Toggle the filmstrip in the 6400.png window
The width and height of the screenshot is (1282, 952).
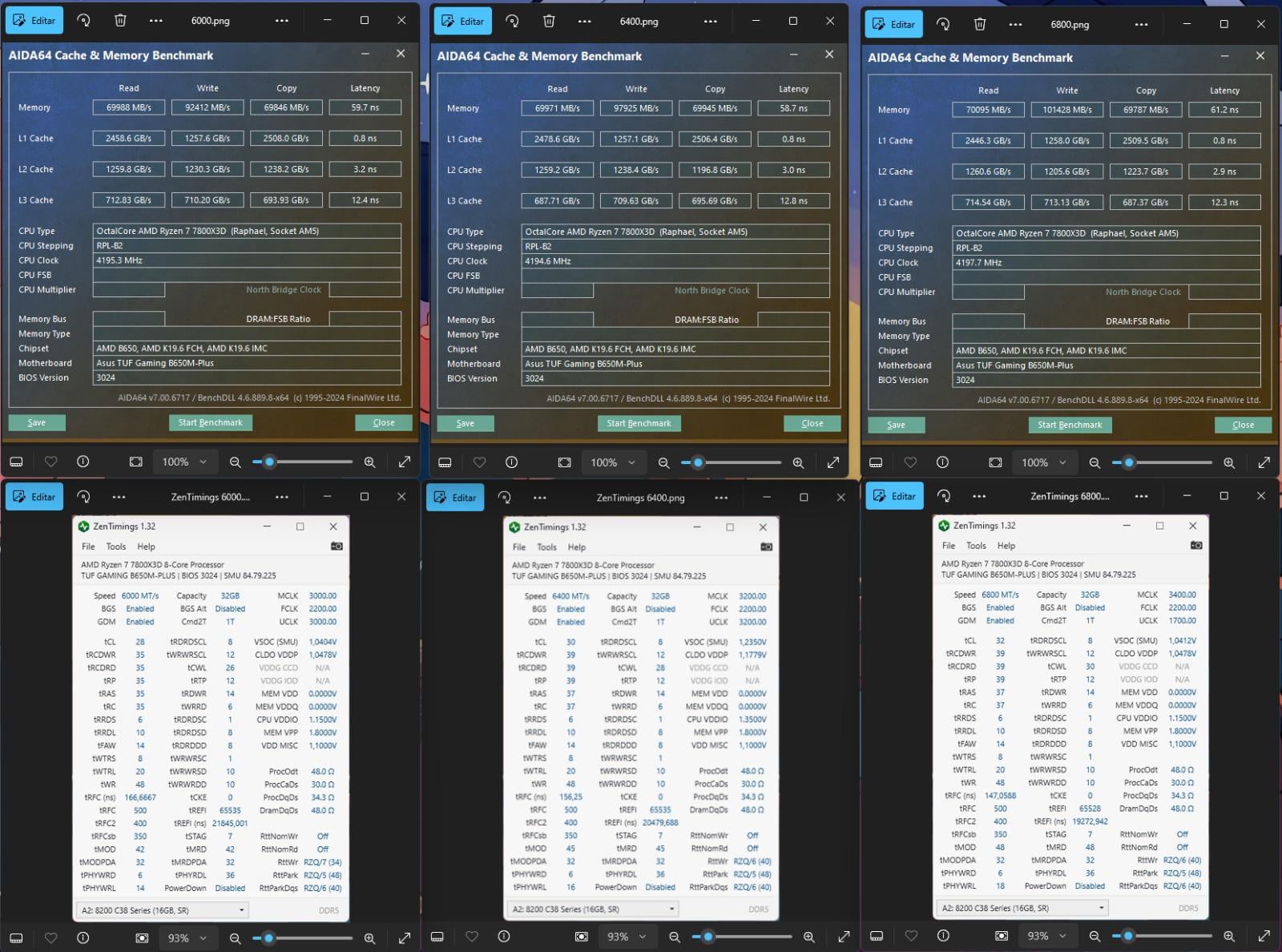[x=445, y=462]
